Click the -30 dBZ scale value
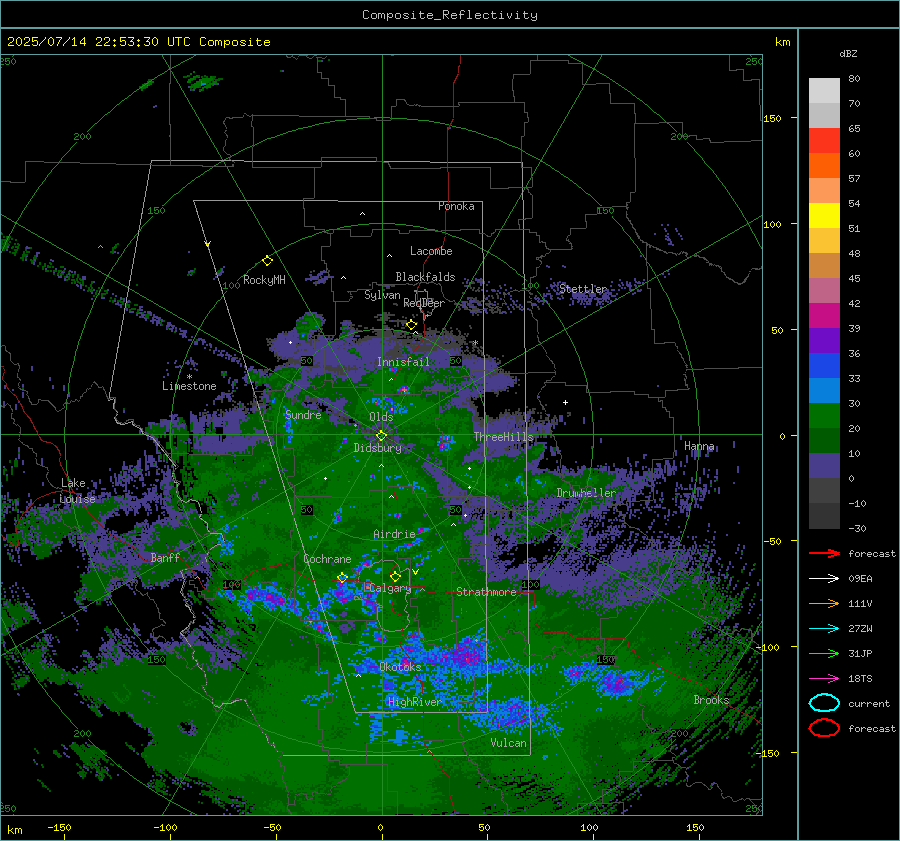 tap(857, 528)
